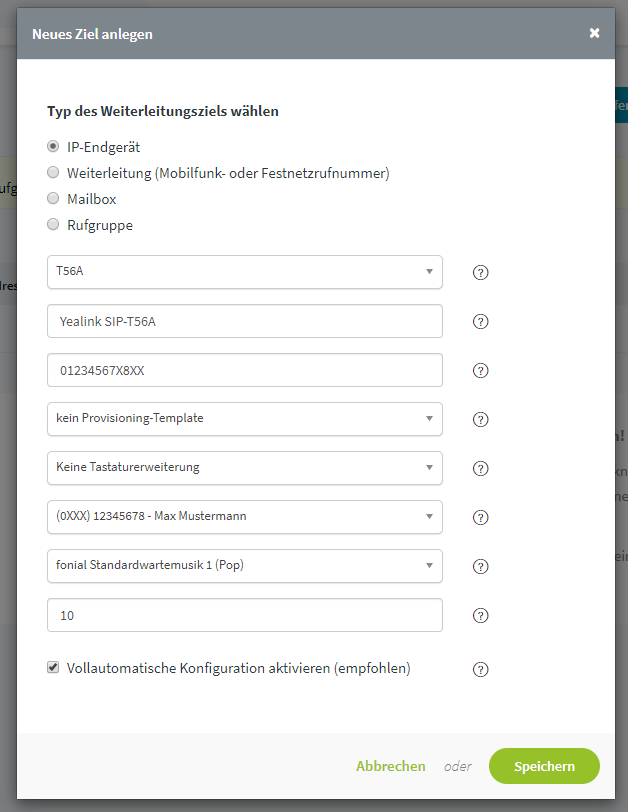Image resolution: width=628 pixels, height=812 pixels.
Task: Open help for Vollautomatische Konfiguration checkbox
Action: click(x=480, y=670)
